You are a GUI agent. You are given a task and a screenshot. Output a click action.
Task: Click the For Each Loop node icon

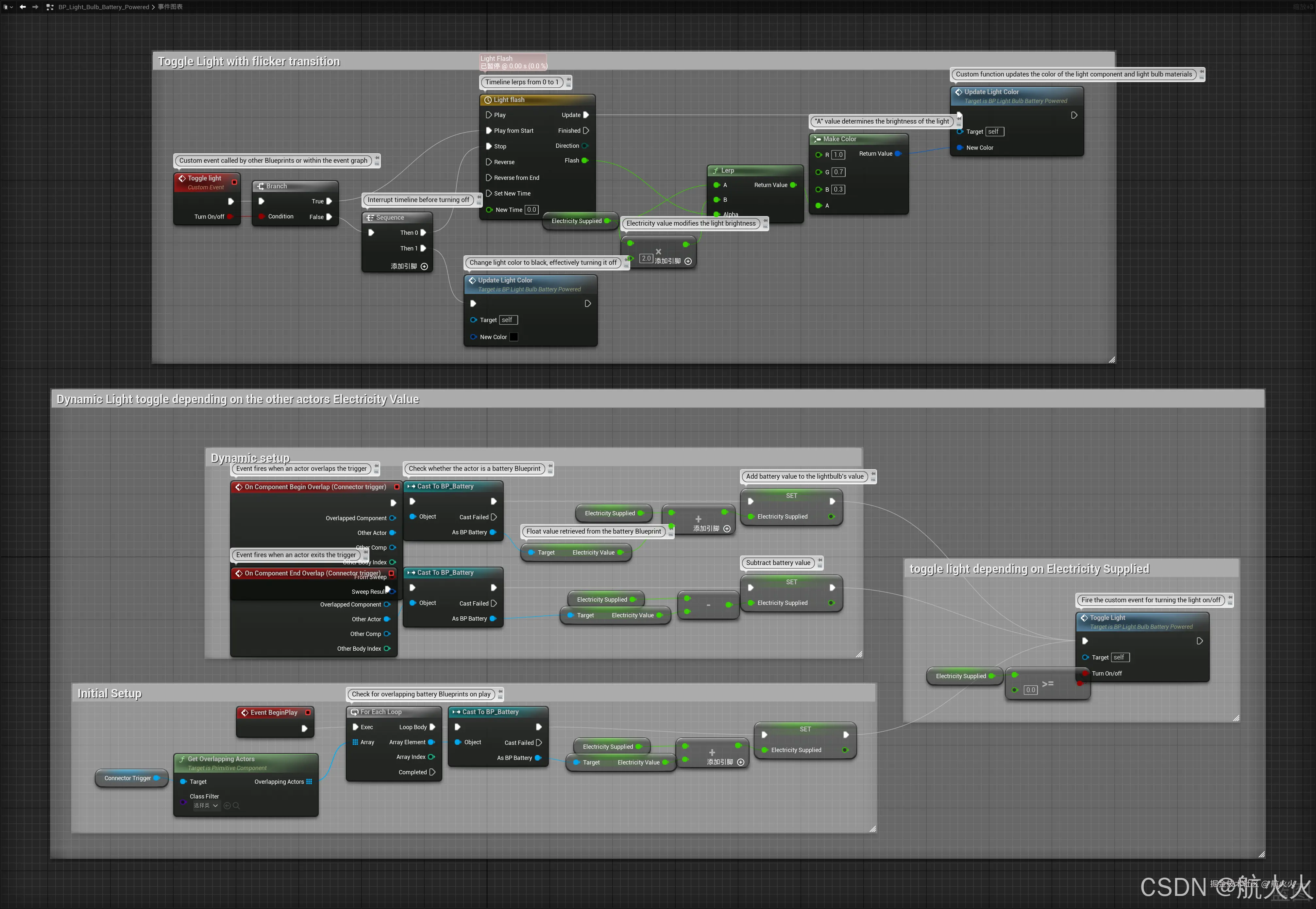[x=355, y=712]
